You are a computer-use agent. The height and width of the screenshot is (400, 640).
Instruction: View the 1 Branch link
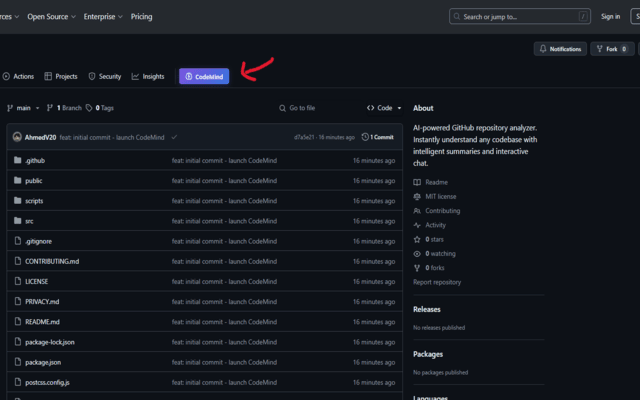(64, 108)
